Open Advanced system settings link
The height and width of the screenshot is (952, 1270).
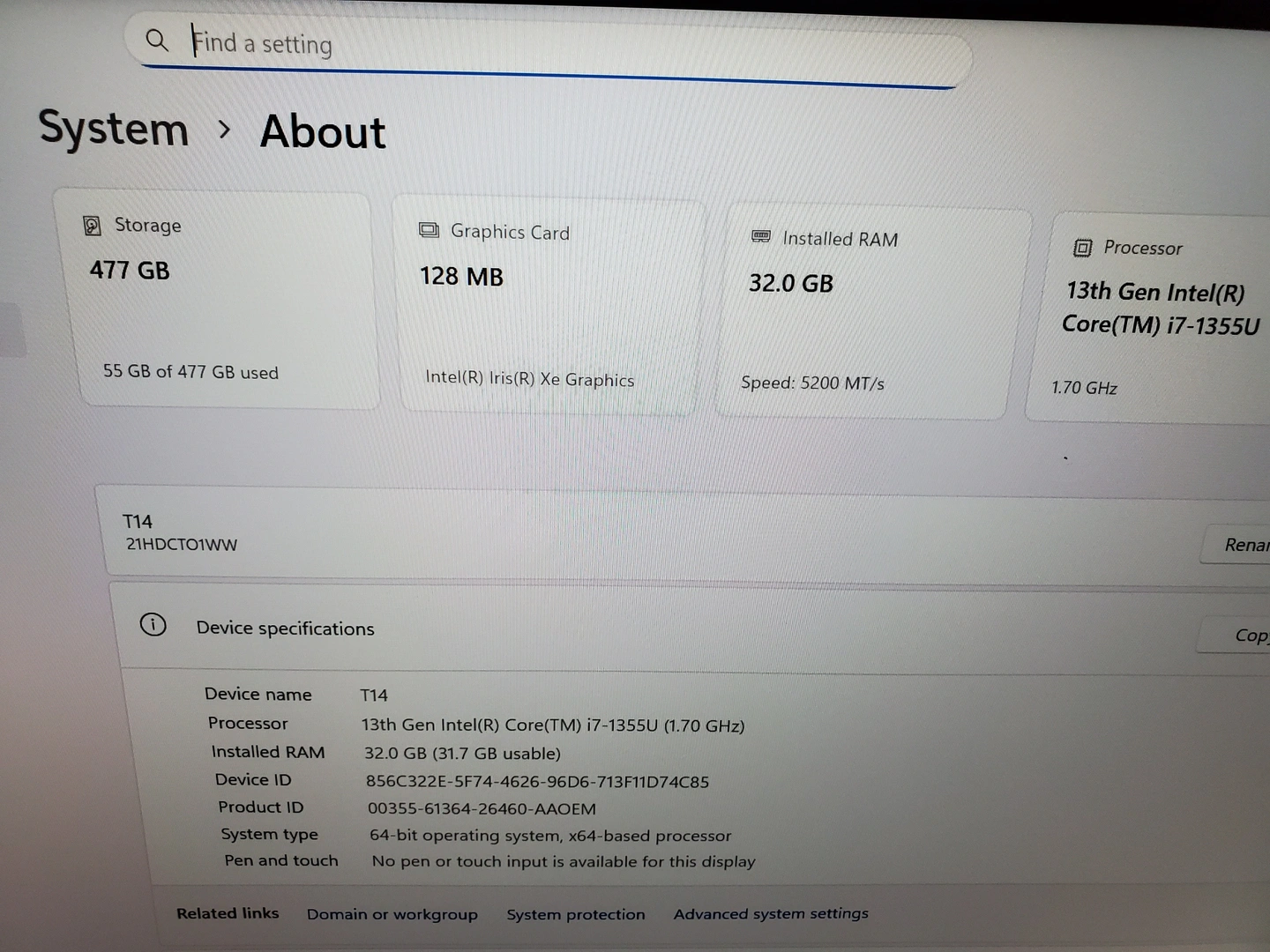(x=770, y=914)
